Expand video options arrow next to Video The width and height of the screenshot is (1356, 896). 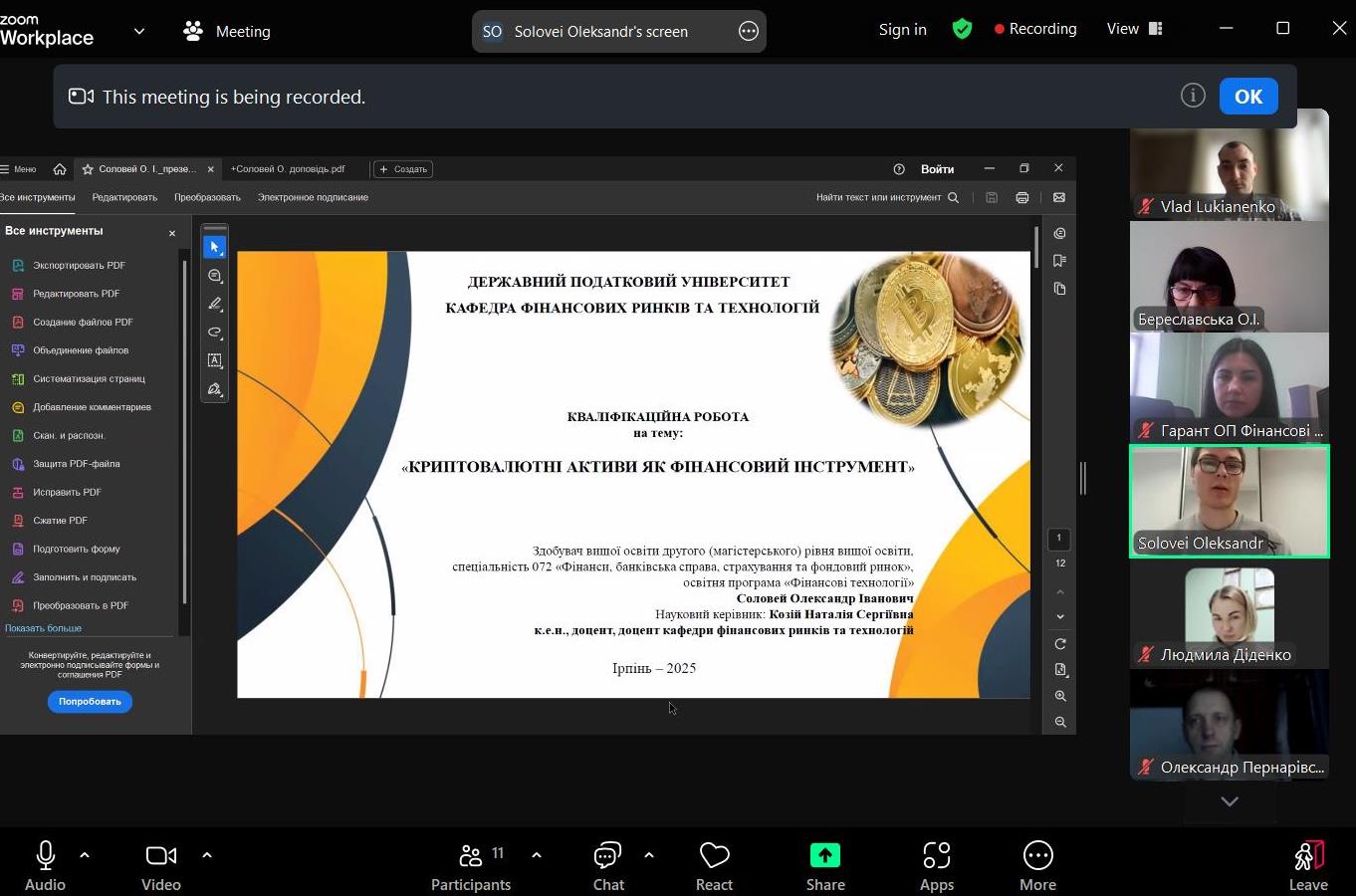point(207,855)
